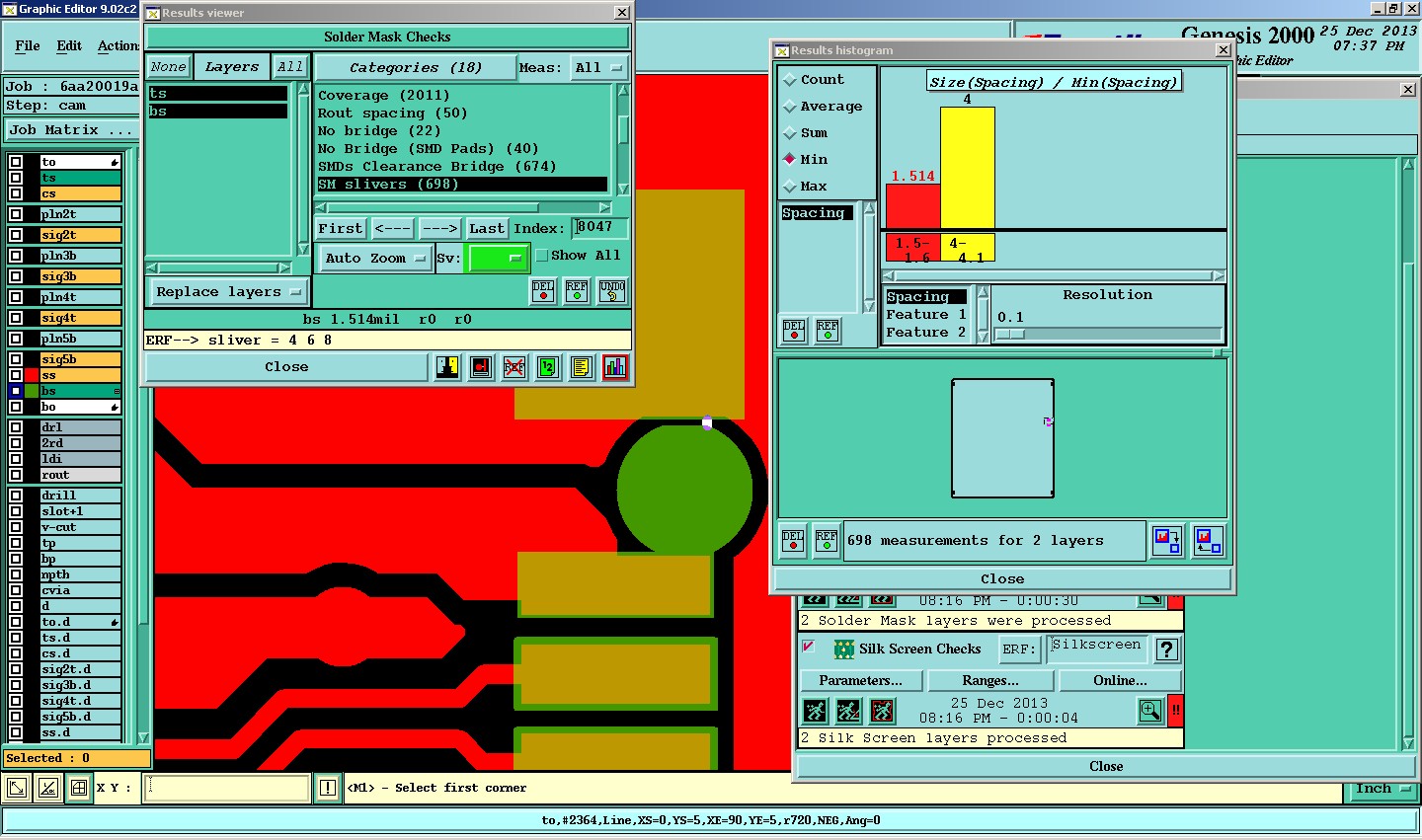
Task: Toggle the Silk Screen Checks checkbox
Action: point(809,648)
